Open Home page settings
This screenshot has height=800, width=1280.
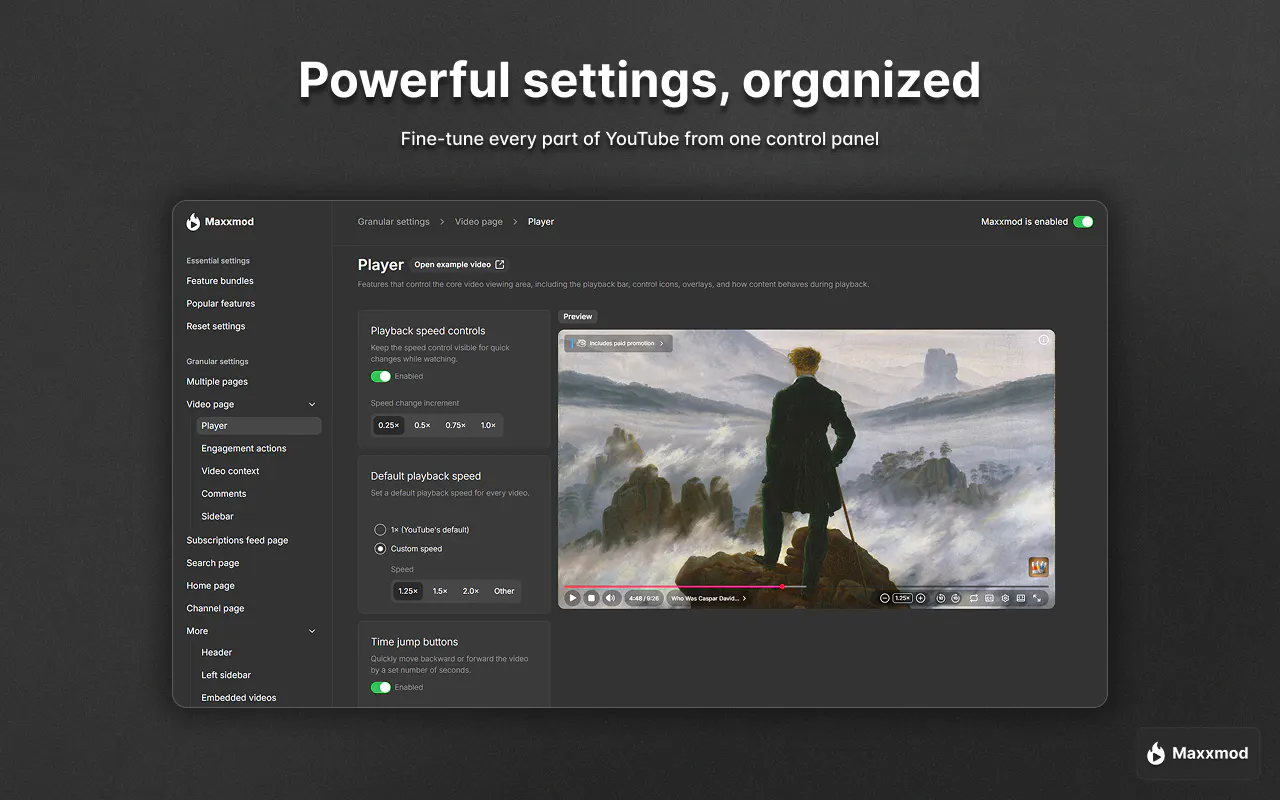(x=211, y=586)
